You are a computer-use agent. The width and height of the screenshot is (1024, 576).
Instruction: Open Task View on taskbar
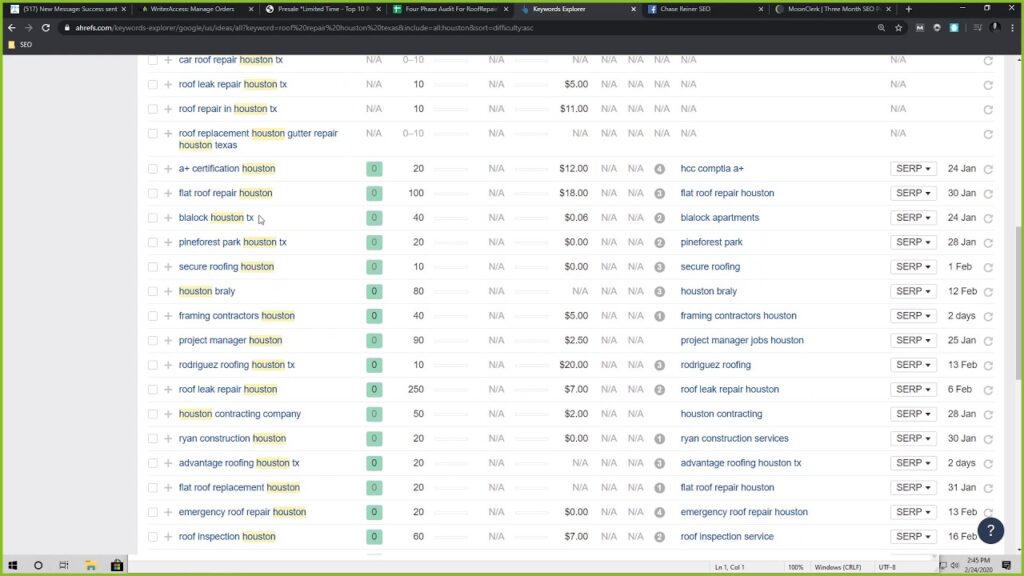pos(63,566)
